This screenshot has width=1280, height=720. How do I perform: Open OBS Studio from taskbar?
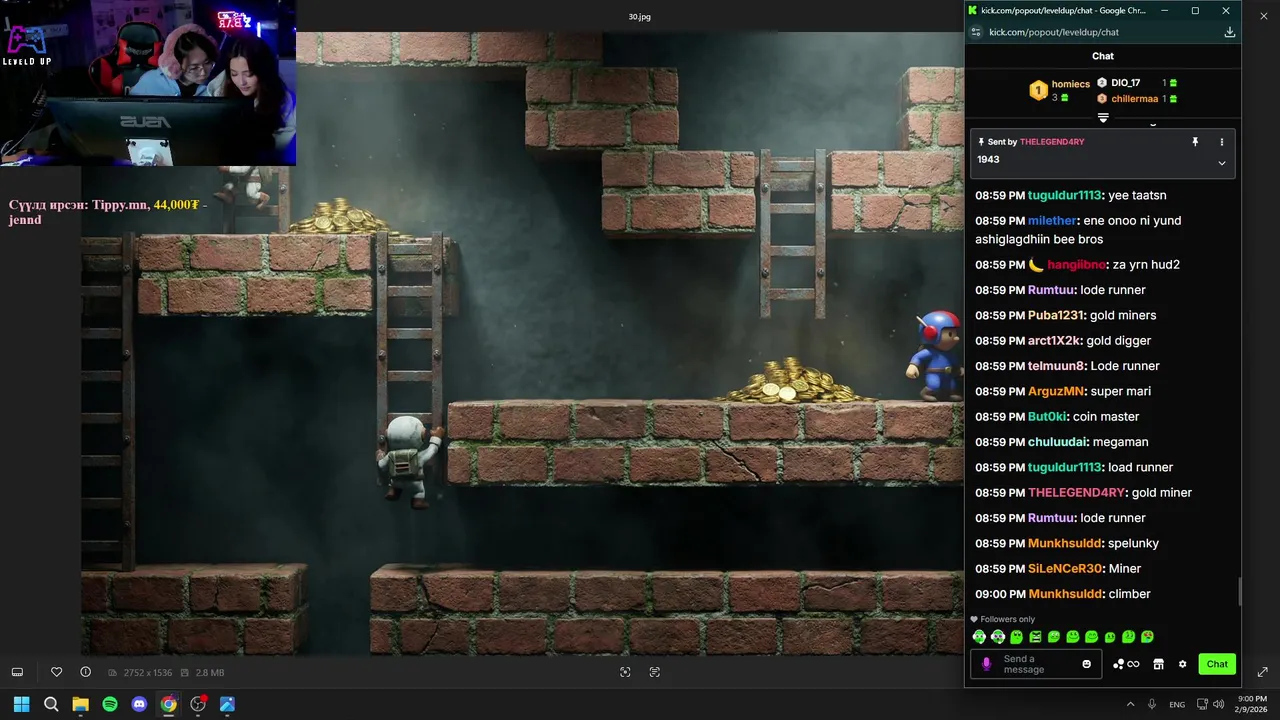(x=198, y=704)
